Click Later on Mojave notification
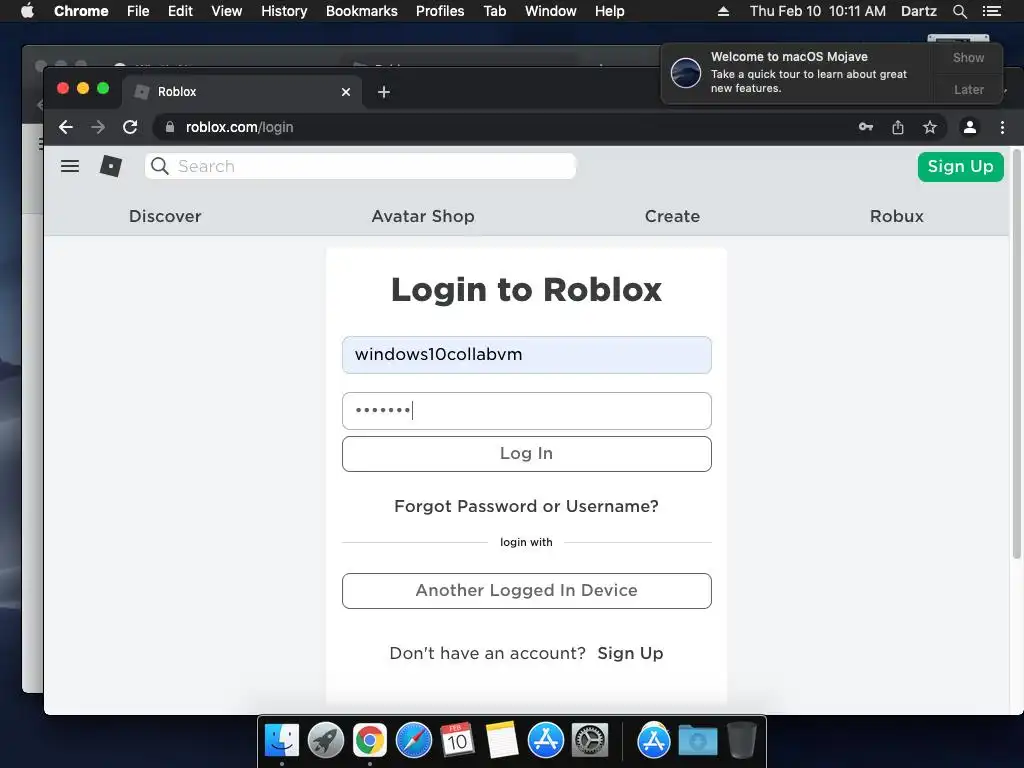1024x768 pixels. [x=968, y=89]
